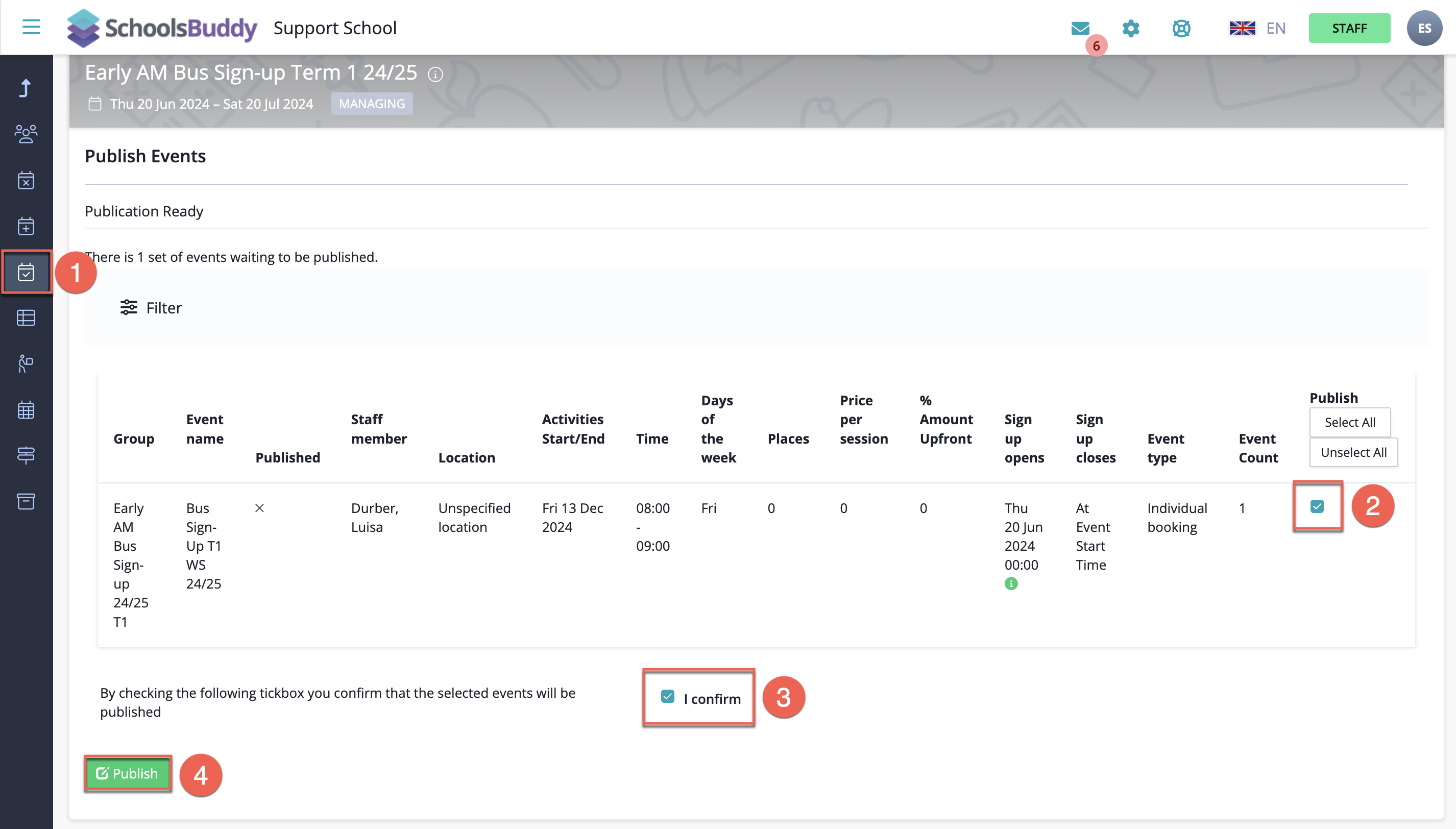Click the SchoolsBuddy logo
Screen dimensions: 1456x829
pos(162,28)
